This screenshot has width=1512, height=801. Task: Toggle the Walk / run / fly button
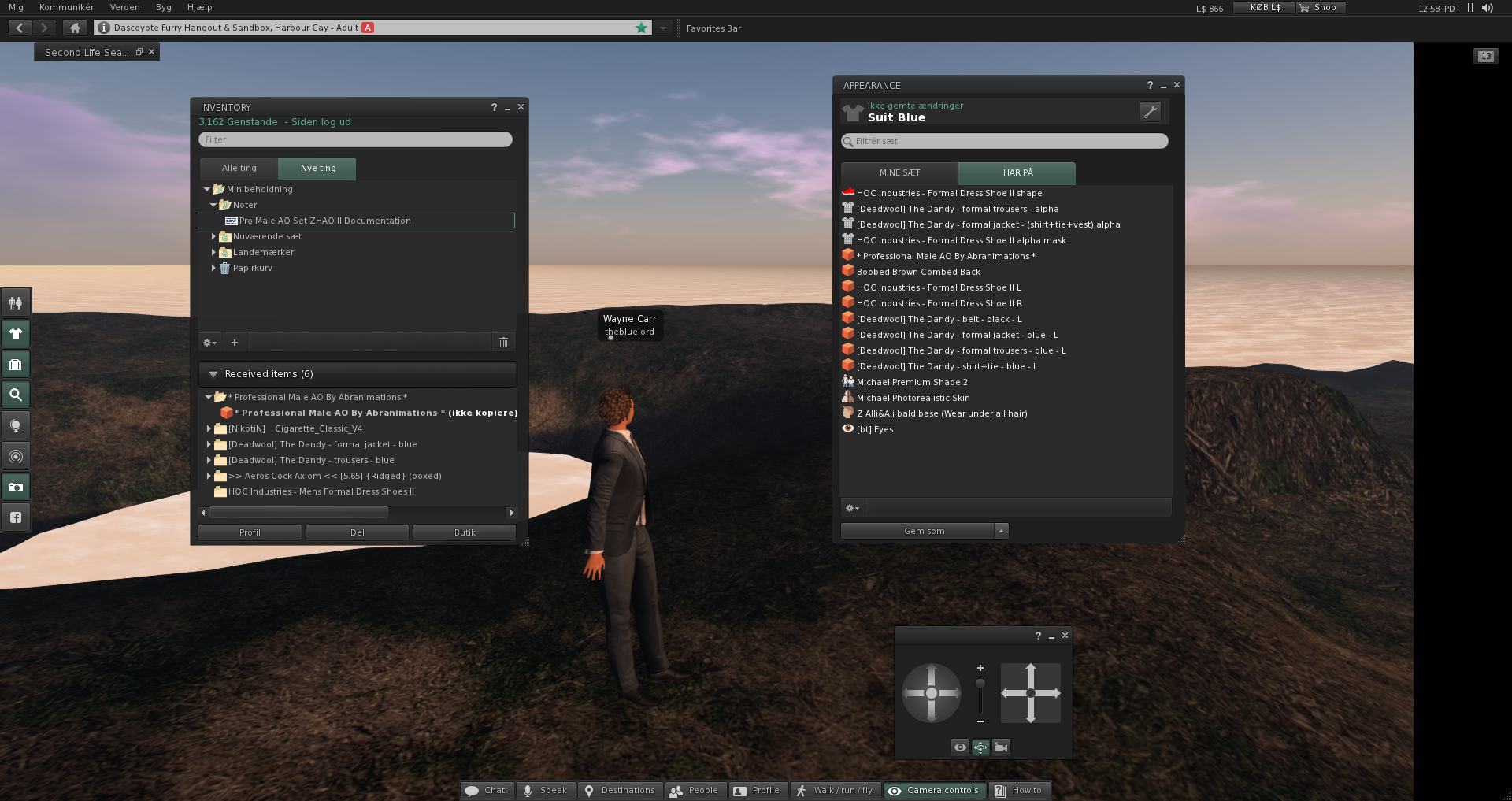coord(836,790)
